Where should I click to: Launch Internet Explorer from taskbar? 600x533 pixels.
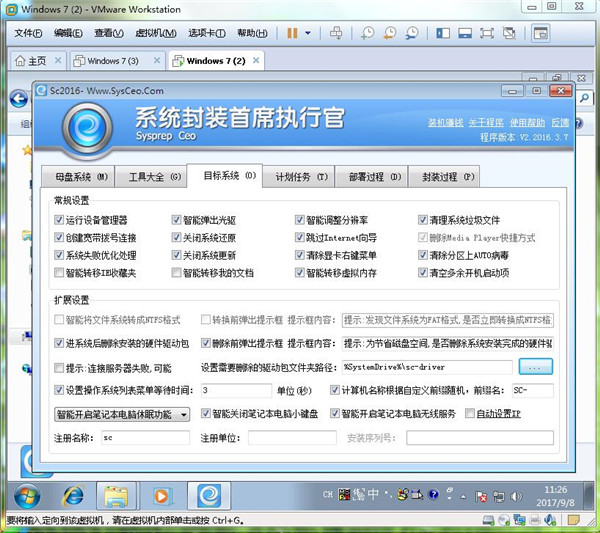pyautogui.click(x=73, y=496)
